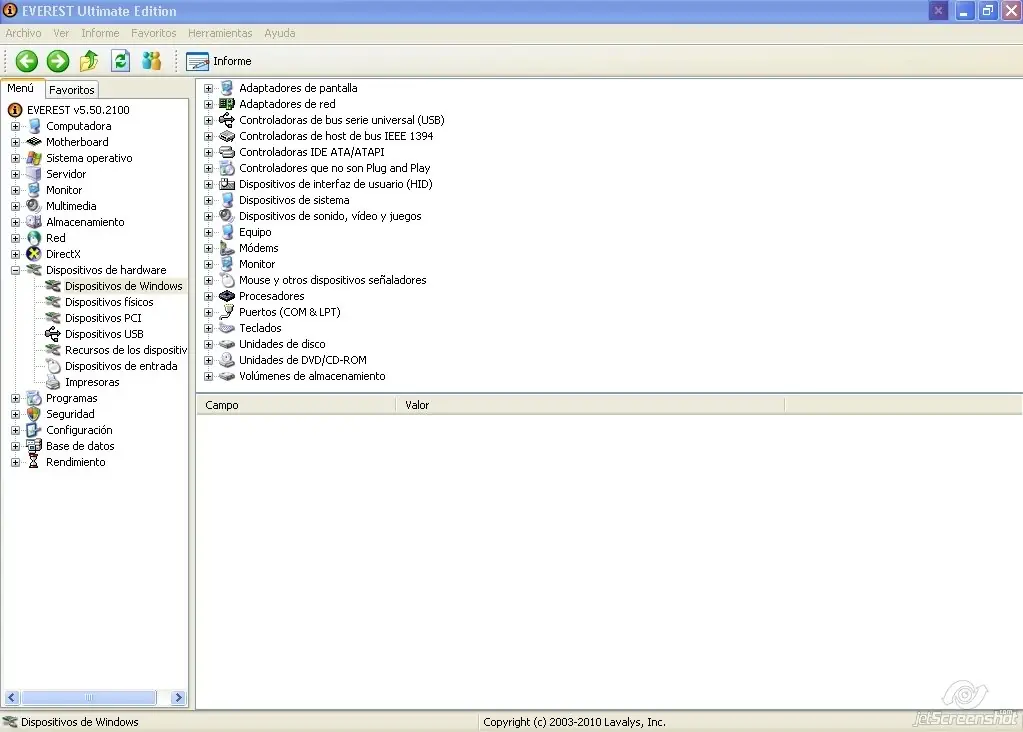The height and width of the screenshot is (732, 1023).
Task: Click the Teclados keyboard icon
Action: [x=226, y=328]
